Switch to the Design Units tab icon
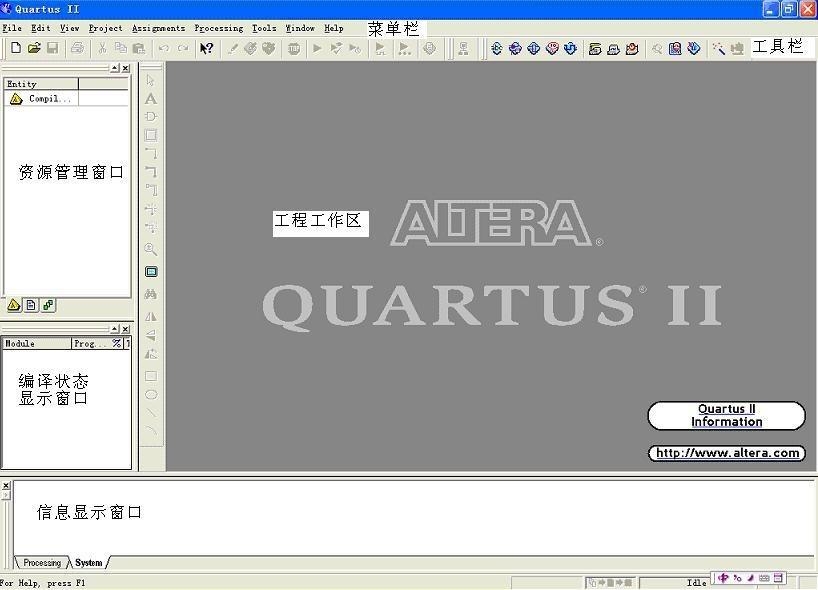Image resolution: width=818 pixels, height=590 pixels. [49, 305]
